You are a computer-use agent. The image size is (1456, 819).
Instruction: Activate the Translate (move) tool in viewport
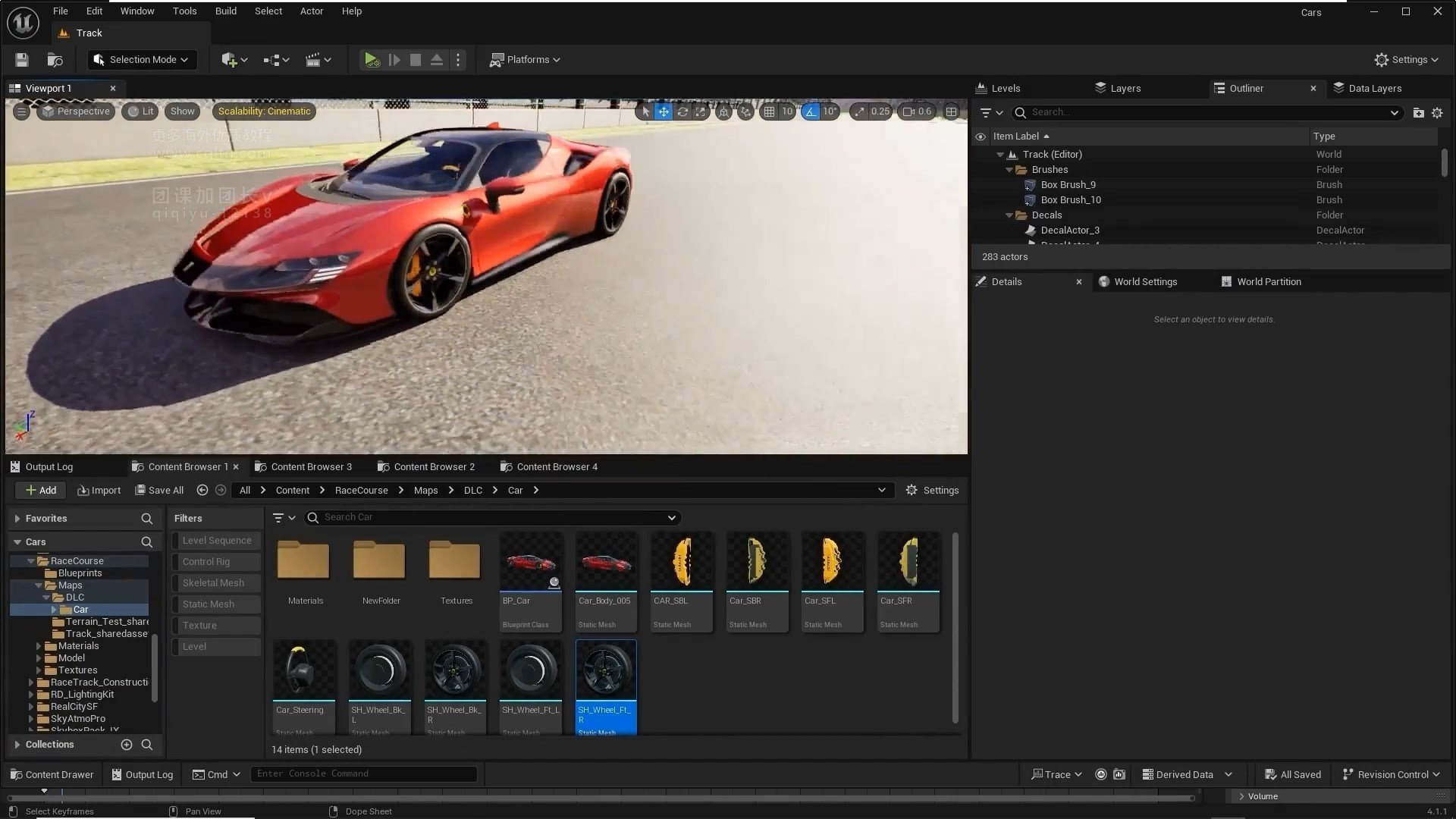(664, 111)
